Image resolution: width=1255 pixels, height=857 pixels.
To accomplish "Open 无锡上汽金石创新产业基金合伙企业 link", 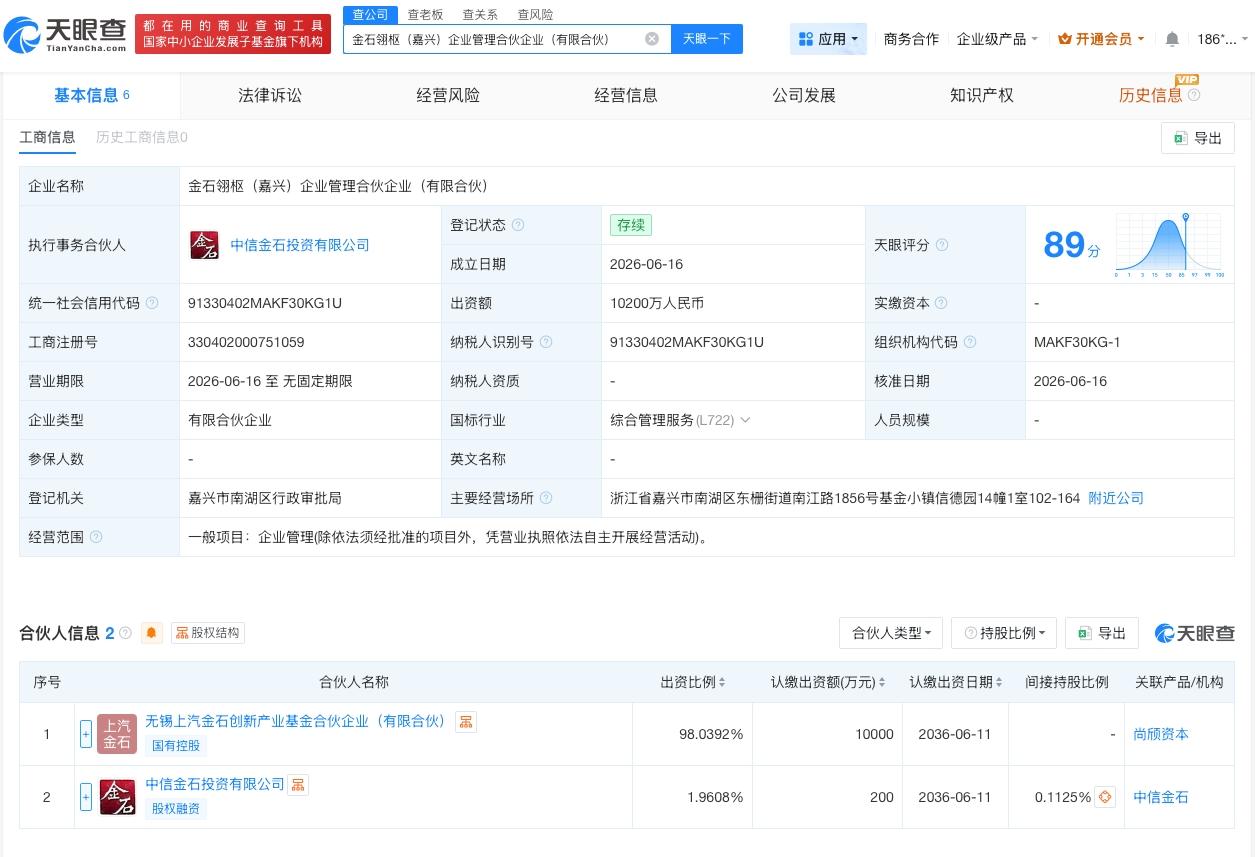I will tap(298, 721).
